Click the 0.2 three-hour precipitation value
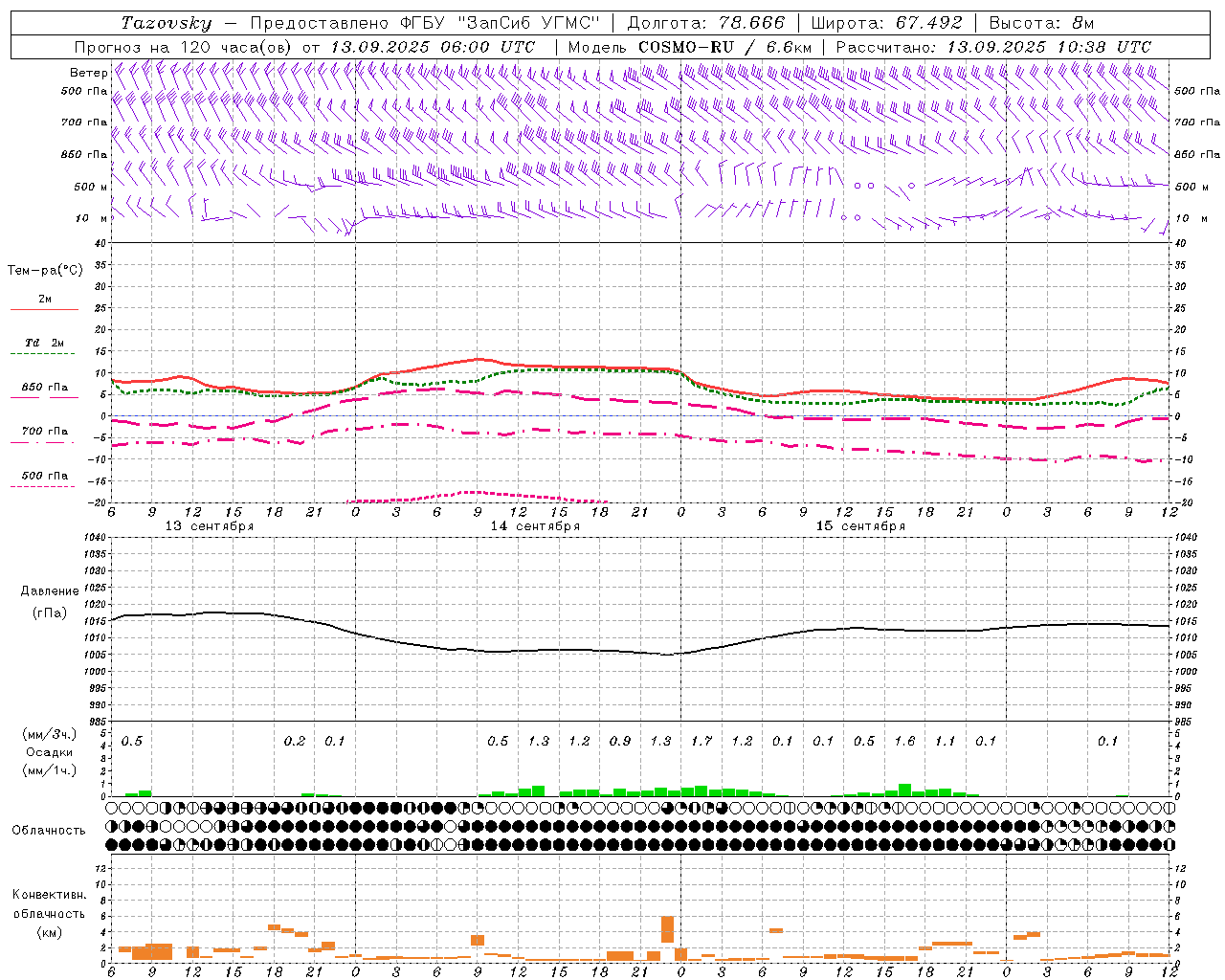 pos(295,742)
